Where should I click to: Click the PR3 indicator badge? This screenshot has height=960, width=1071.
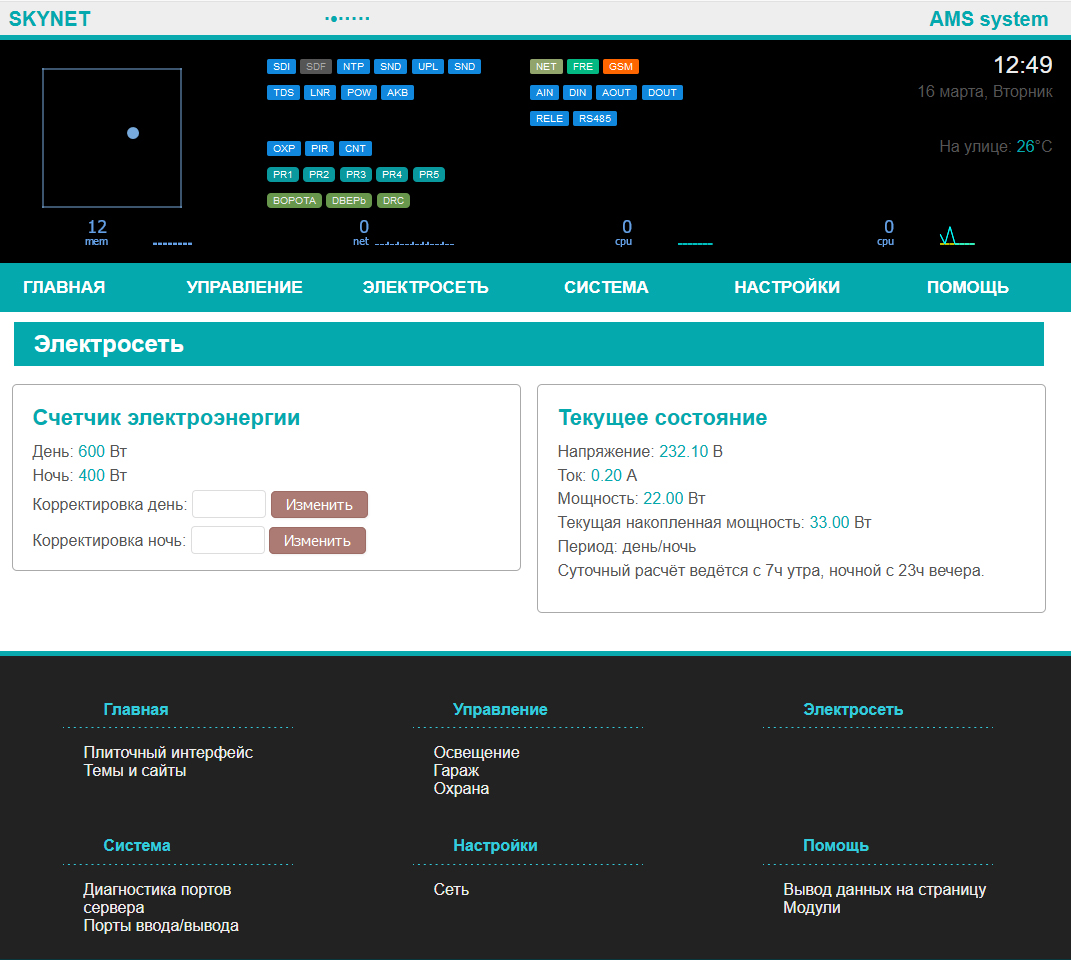pos(356,174)
